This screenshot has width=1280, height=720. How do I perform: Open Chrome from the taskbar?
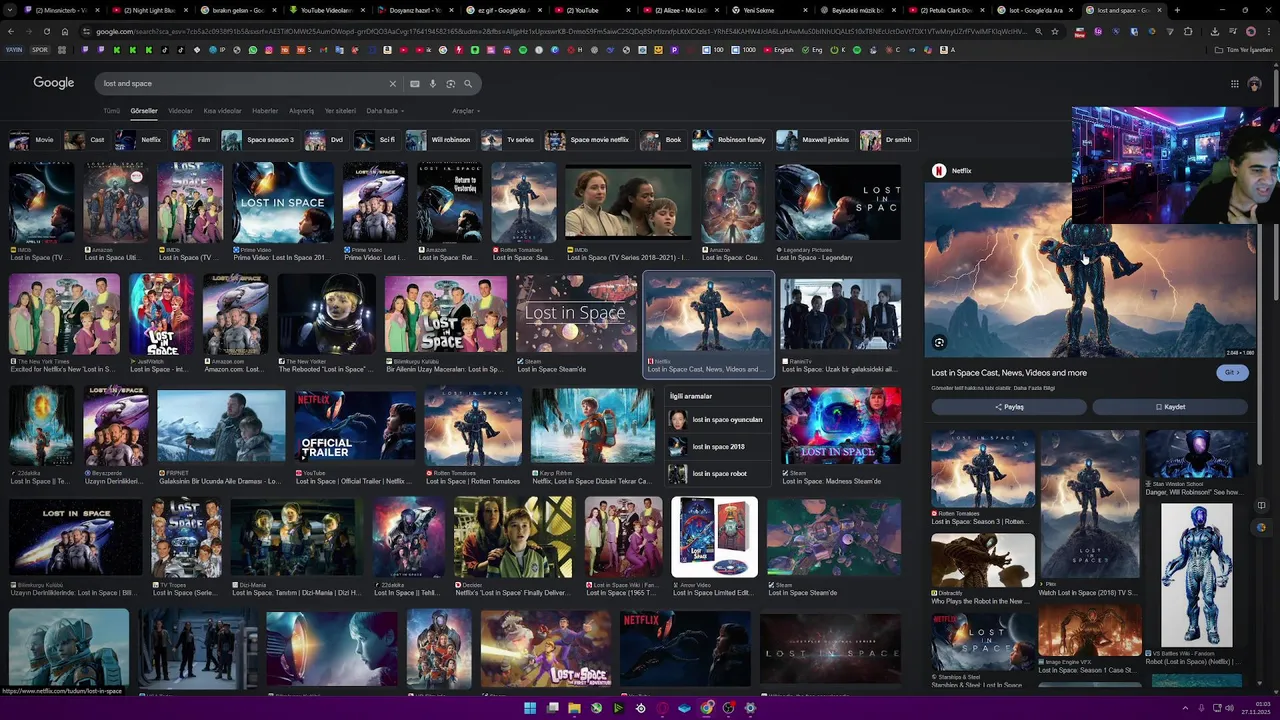tap(707, 708)
